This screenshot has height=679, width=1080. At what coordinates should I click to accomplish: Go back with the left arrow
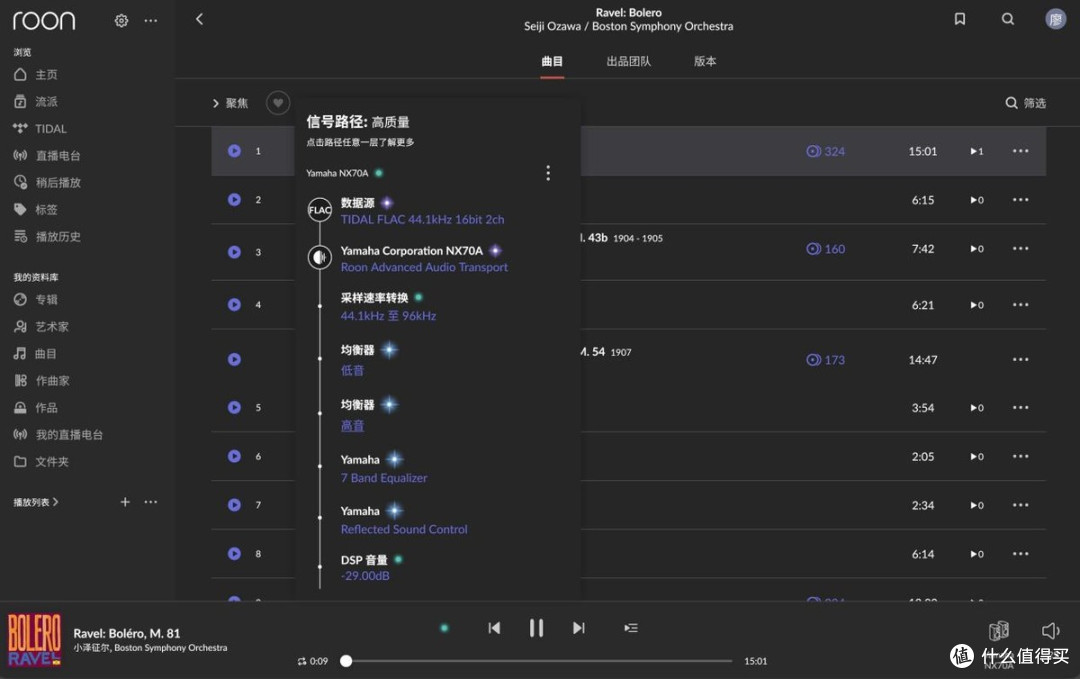(199, 19)
